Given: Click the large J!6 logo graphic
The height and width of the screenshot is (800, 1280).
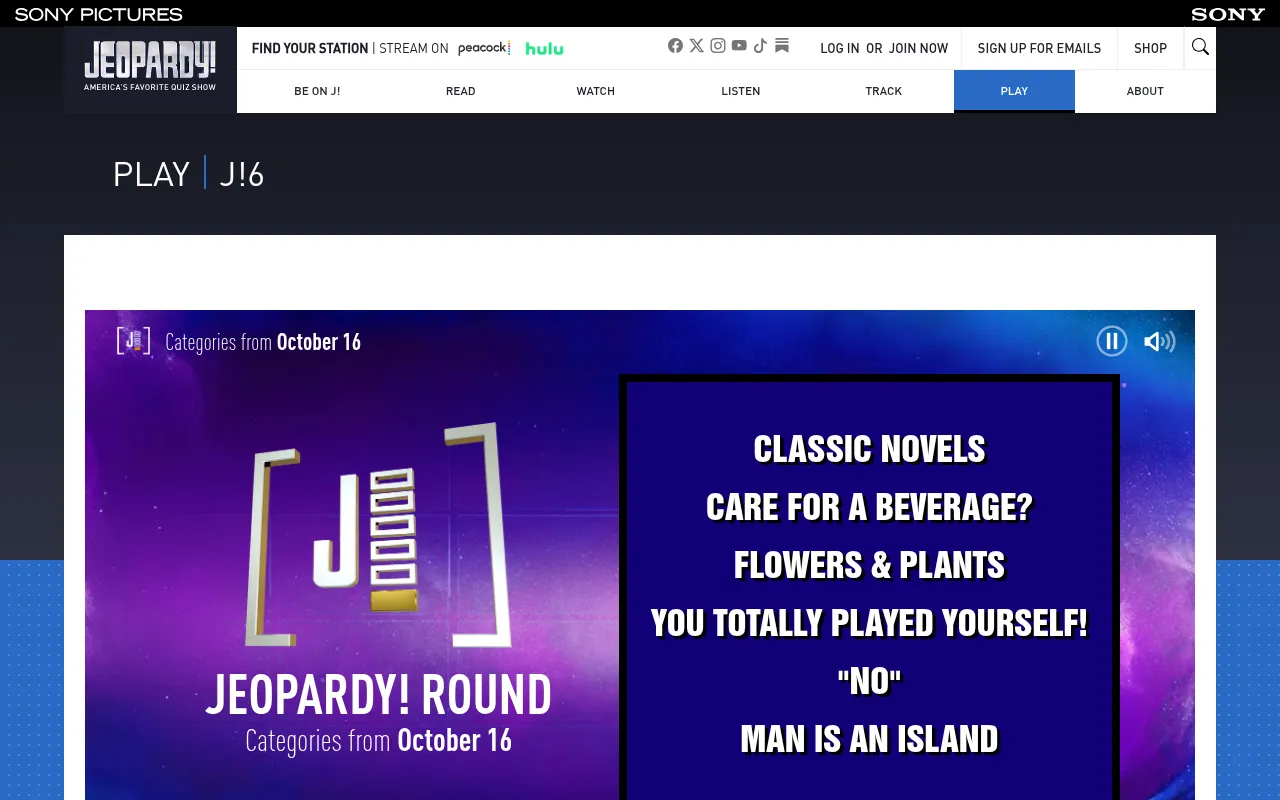Looking at the screenshot, I should click(x=378, y=535).
